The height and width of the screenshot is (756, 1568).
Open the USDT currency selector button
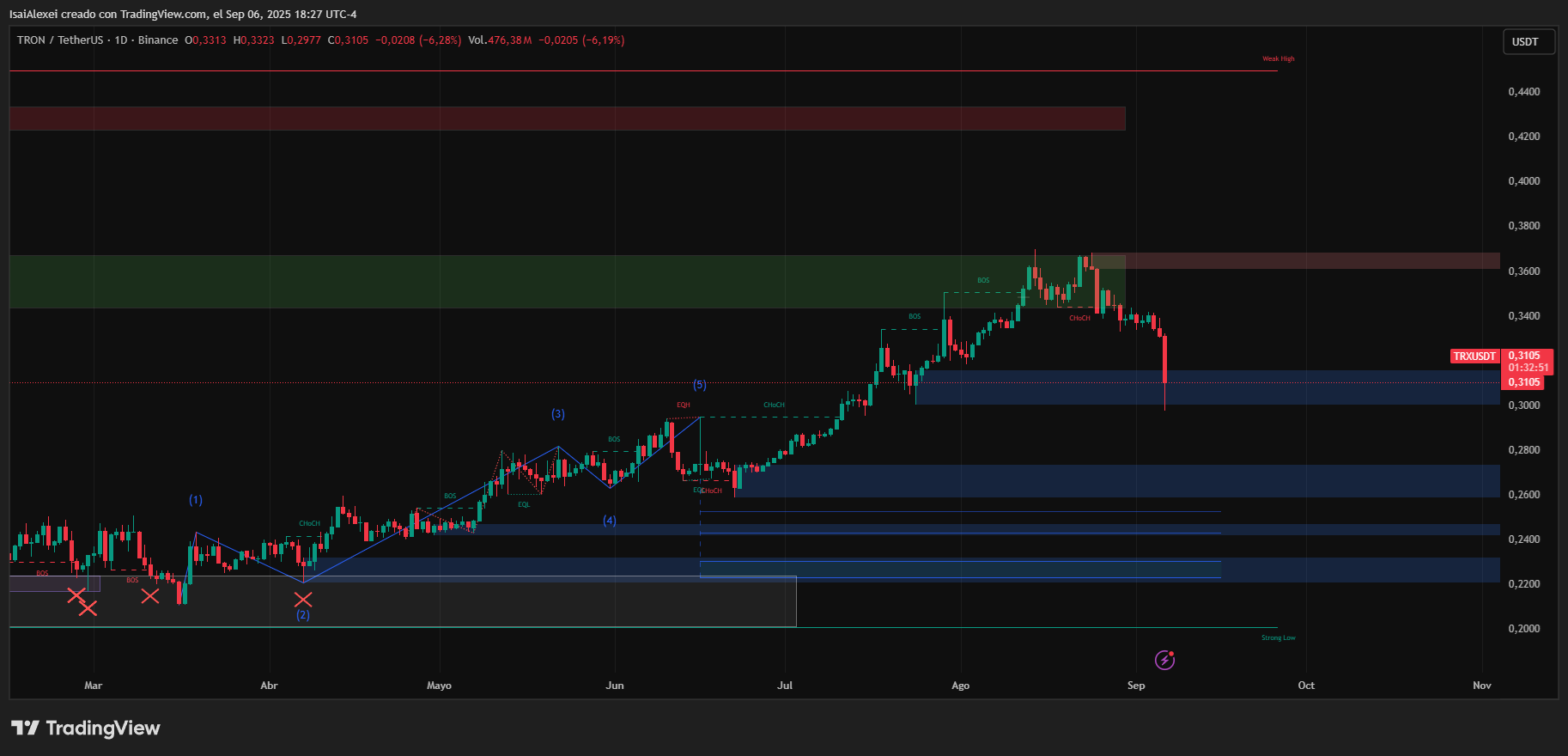(1528, 41)
